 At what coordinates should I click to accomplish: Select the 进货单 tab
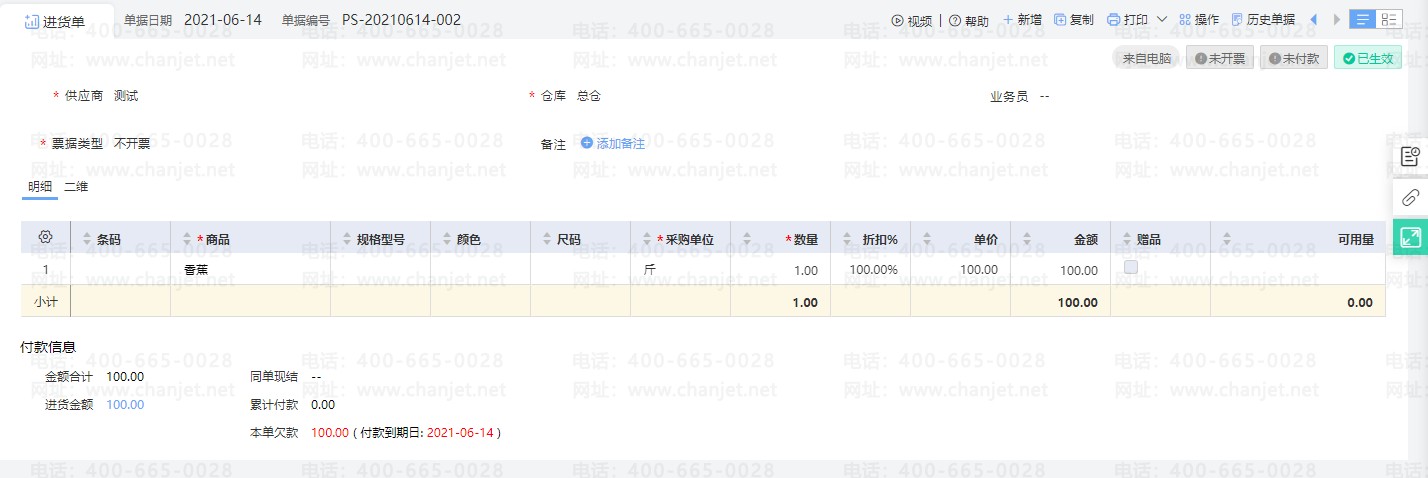[x=56, y=21]
